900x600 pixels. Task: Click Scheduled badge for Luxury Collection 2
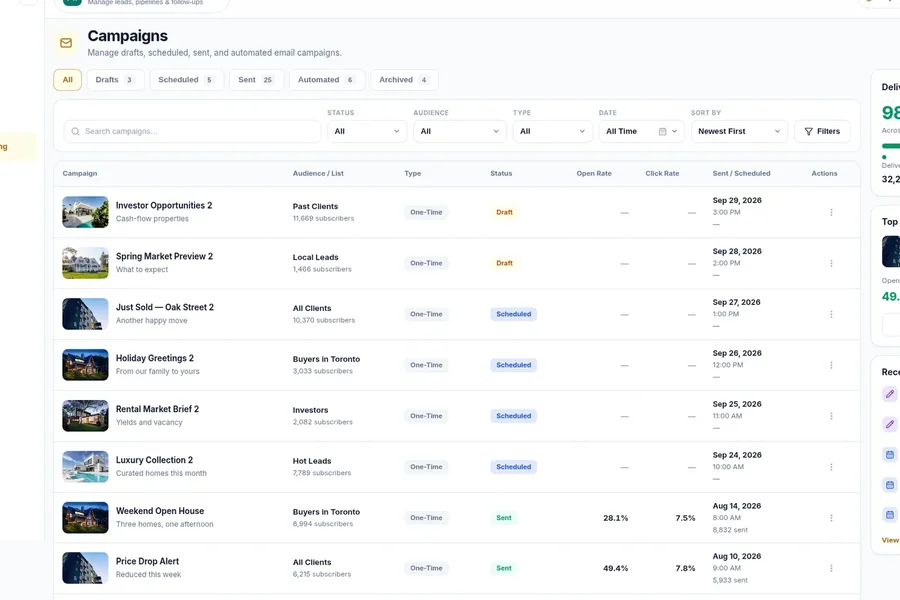point(514,467)
